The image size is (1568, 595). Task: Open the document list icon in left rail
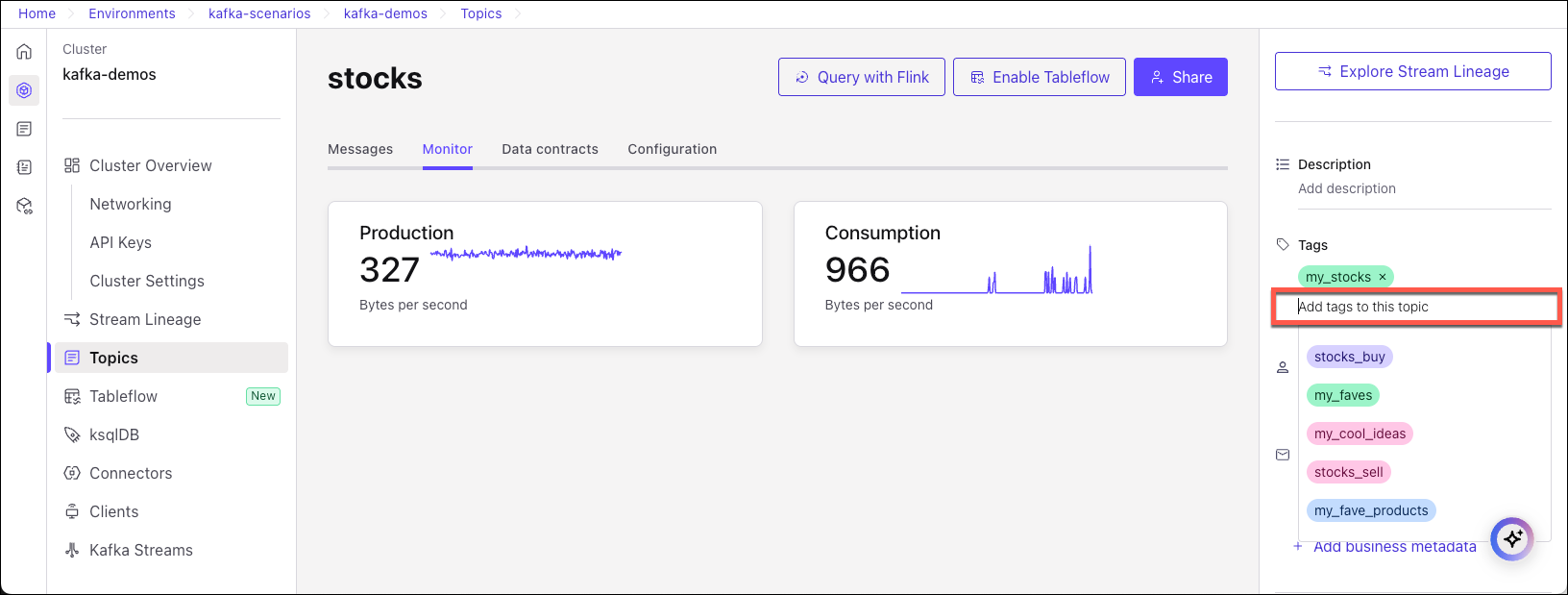24,129
